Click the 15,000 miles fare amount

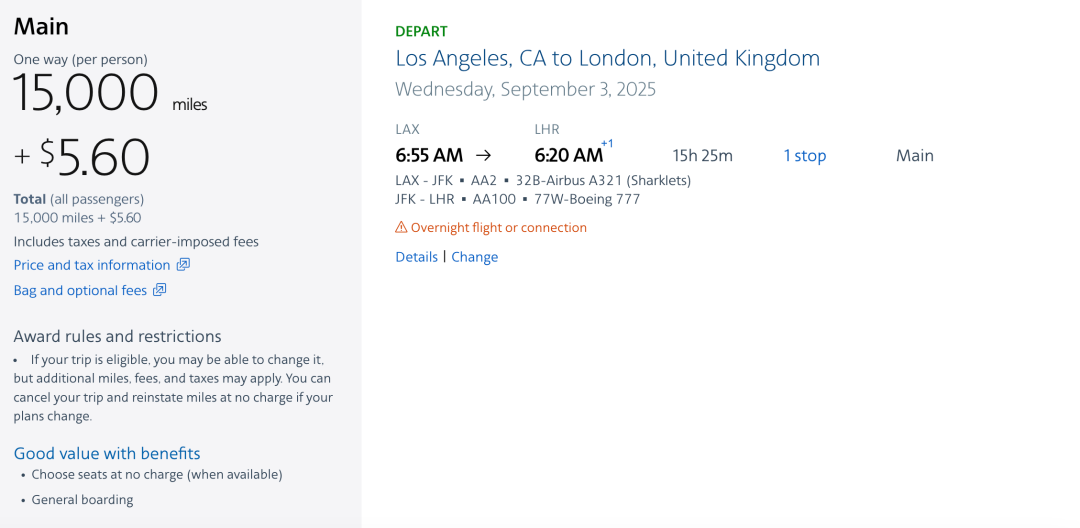click(86, 94)
